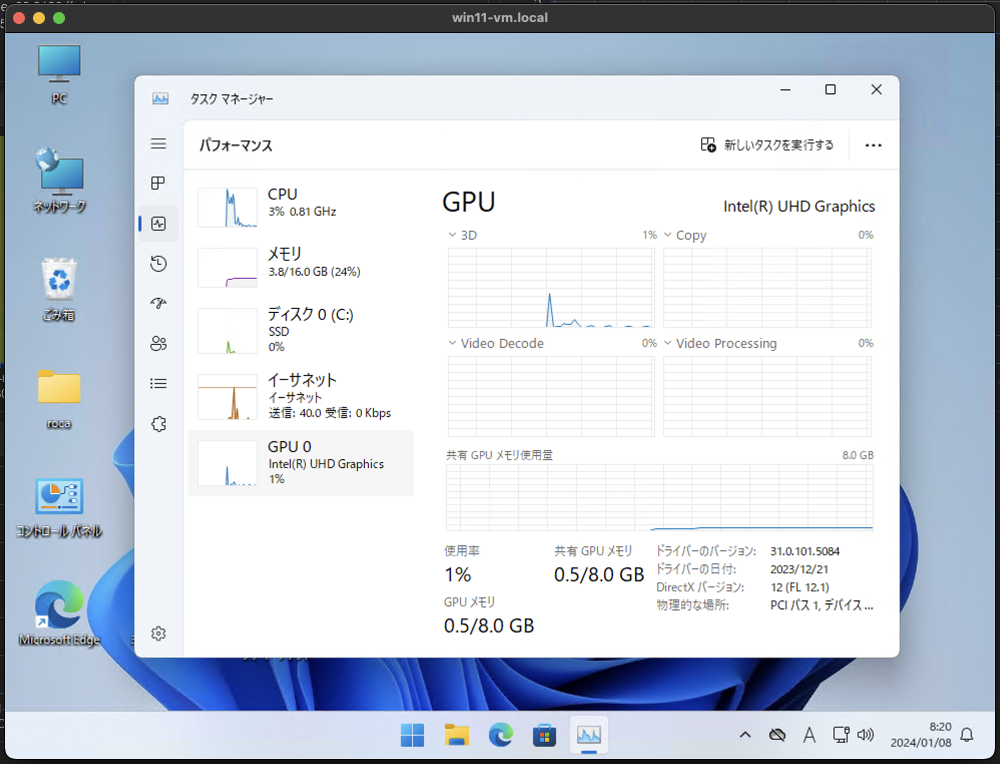Click the cloud sync tray icon

coord(777,735)
